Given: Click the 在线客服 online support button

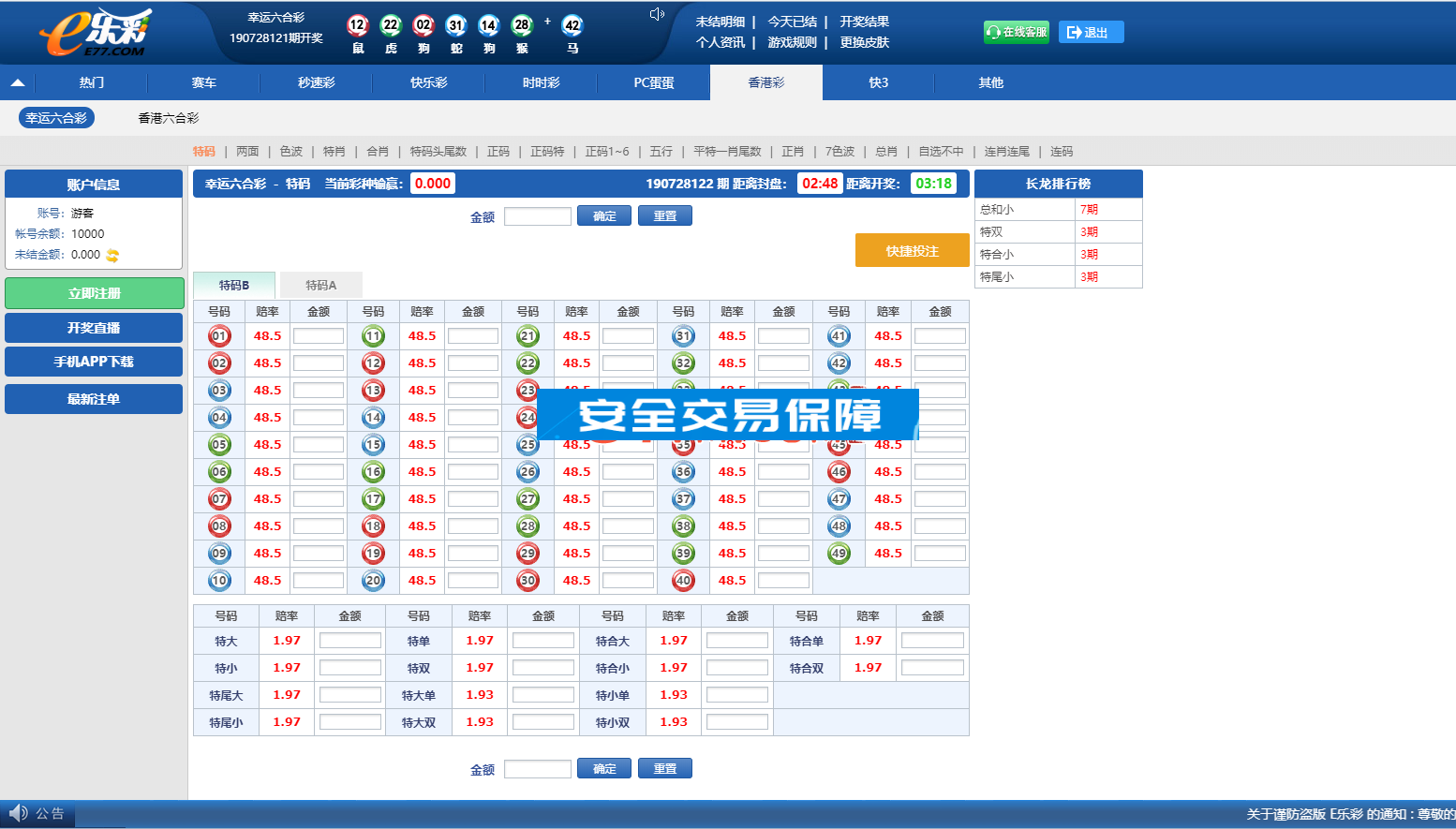Looking at the screenshot, I should [x=1016, y=32].
